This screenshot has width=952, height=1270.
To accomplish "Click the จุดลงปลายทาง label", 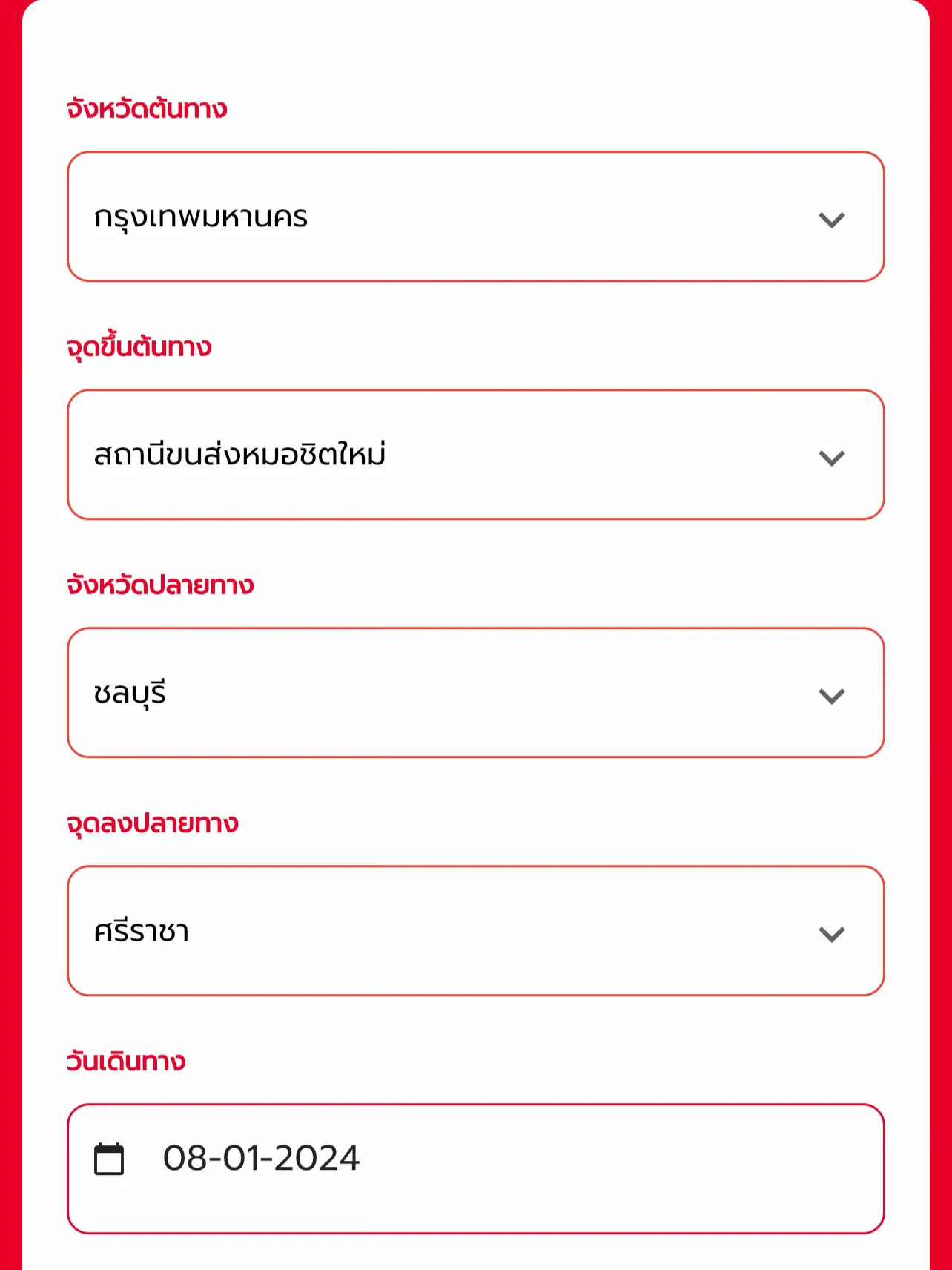I will pyautogui.click(x=151, y=823).
